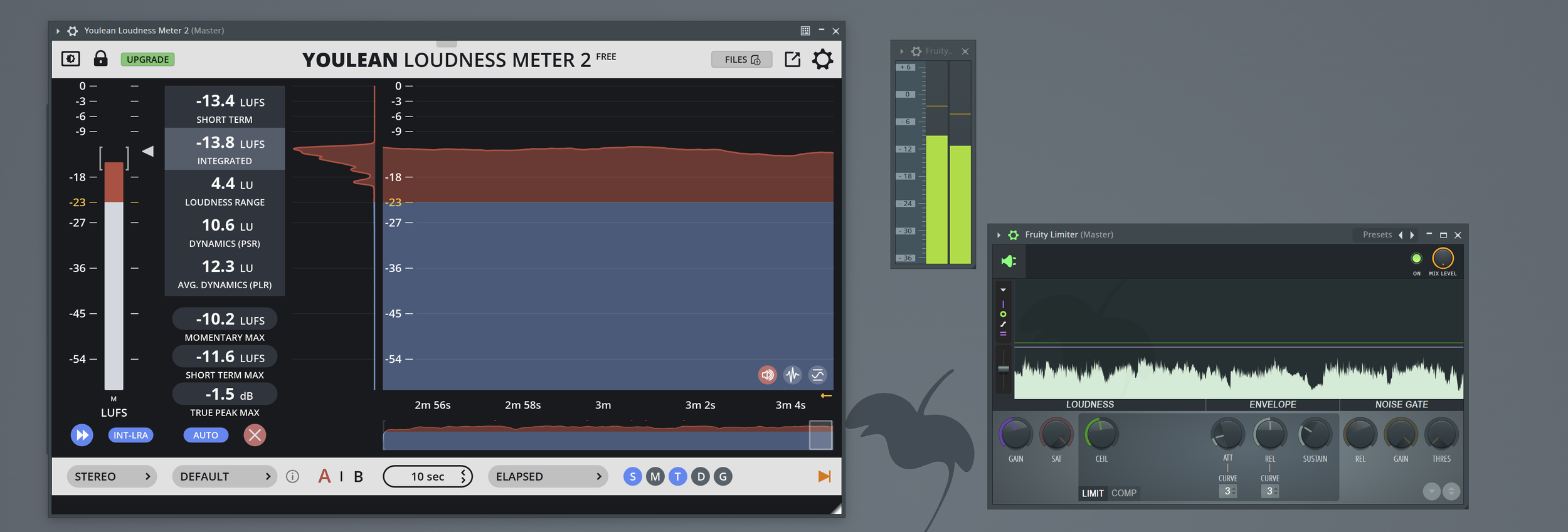Open the STEREO channel dropdown

tap(112, 476)
